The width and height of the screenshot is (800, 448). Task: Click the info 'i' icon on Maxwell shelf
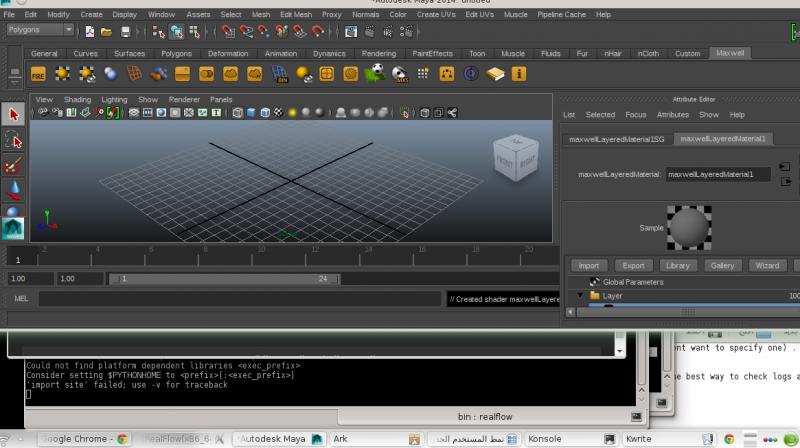[x=519, y=74]
